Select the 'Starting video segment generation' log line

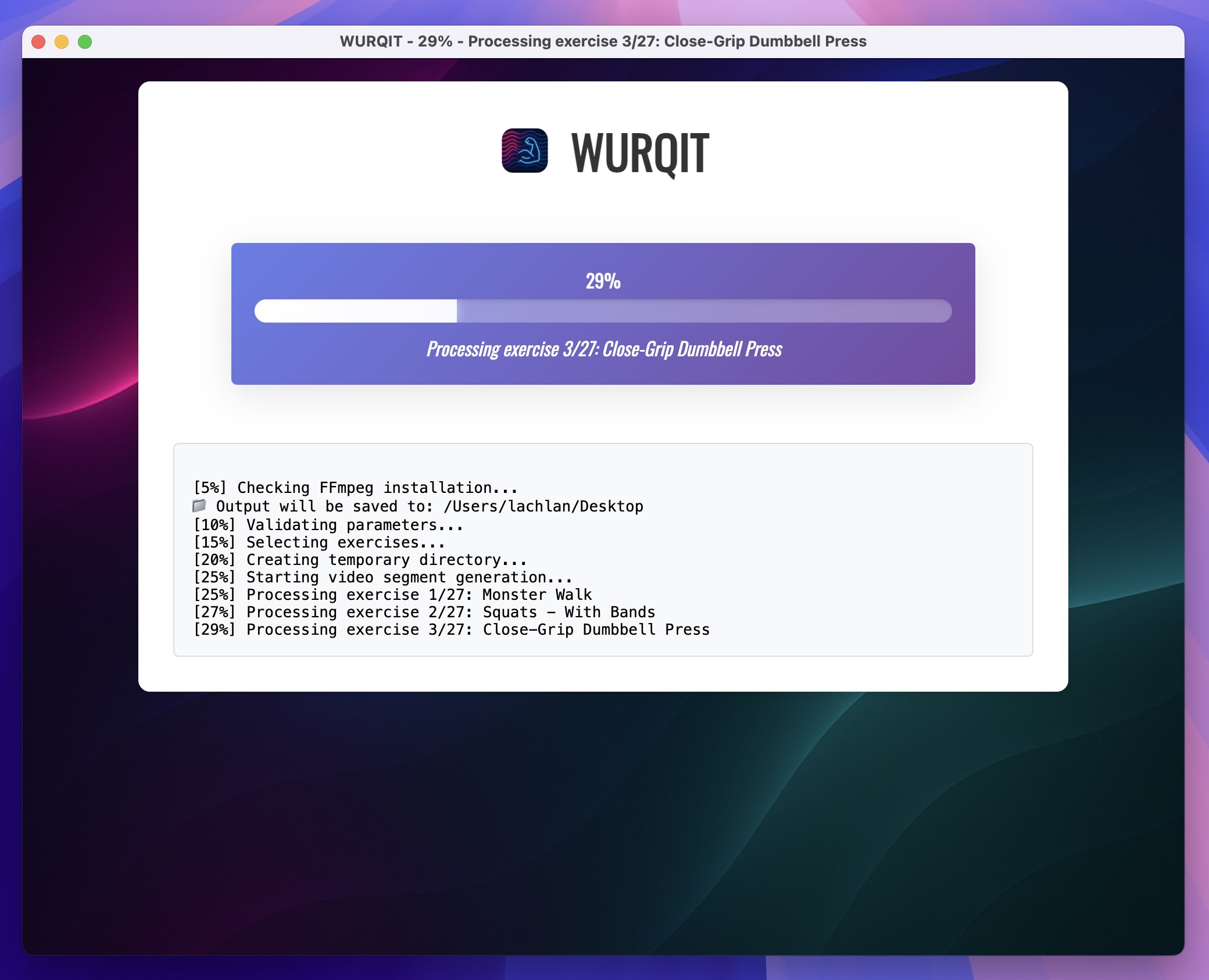[383, 577]
